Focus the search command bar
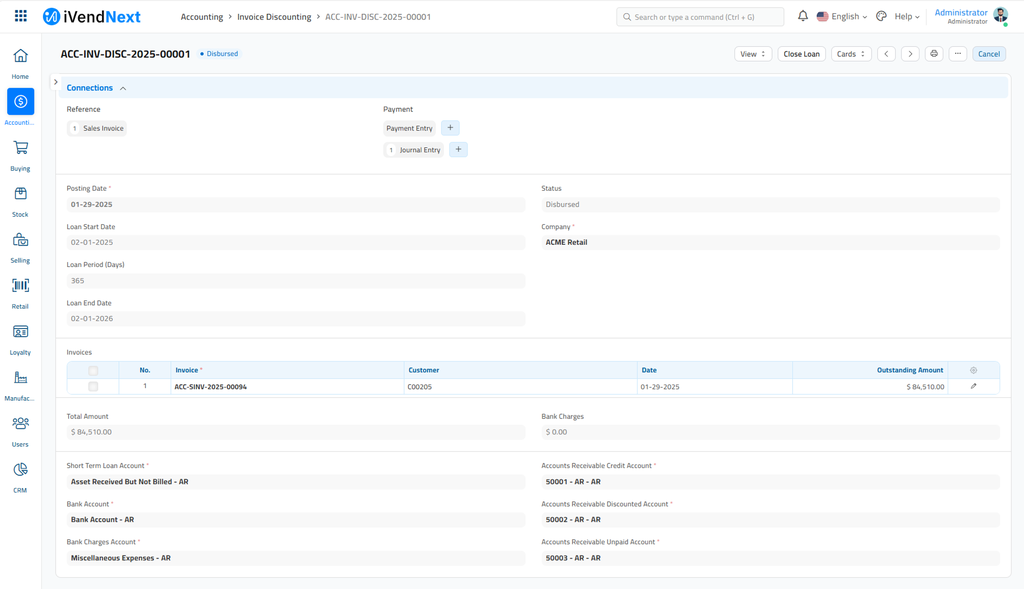Viewport: 1024px width, 589px height. (x=700, y=17)
